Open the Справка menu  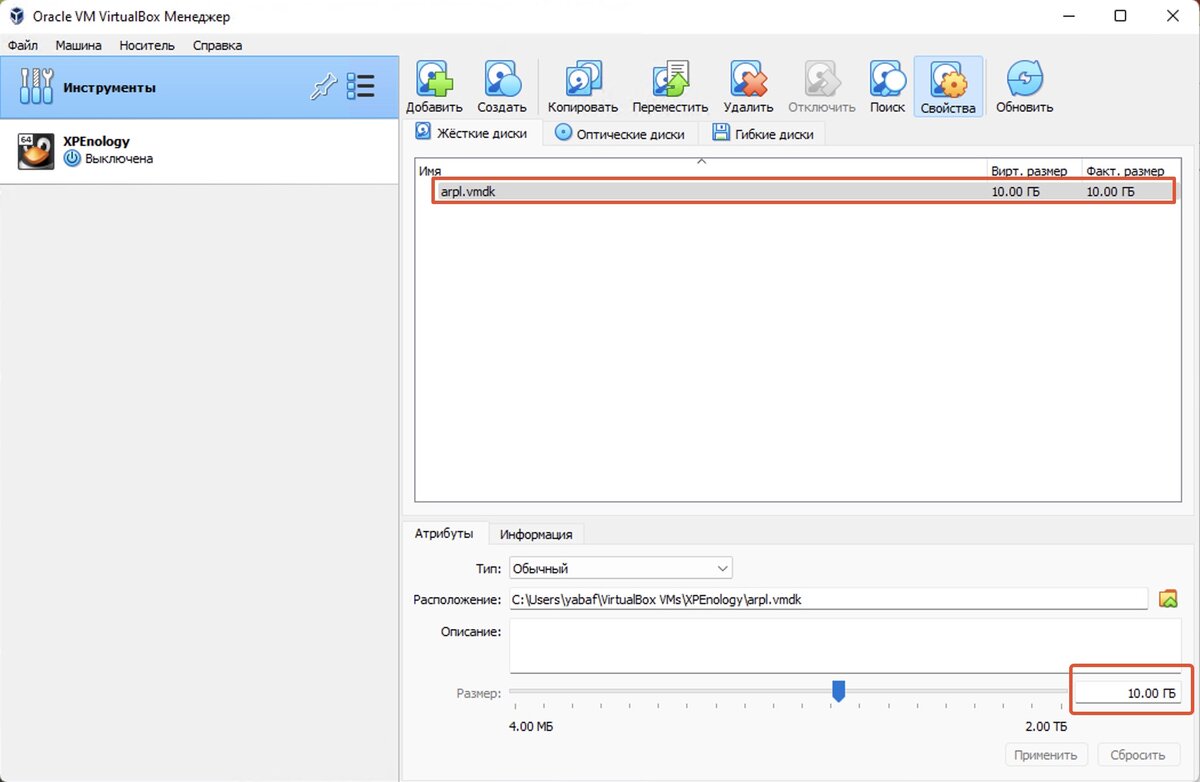[x=217, y=45]
